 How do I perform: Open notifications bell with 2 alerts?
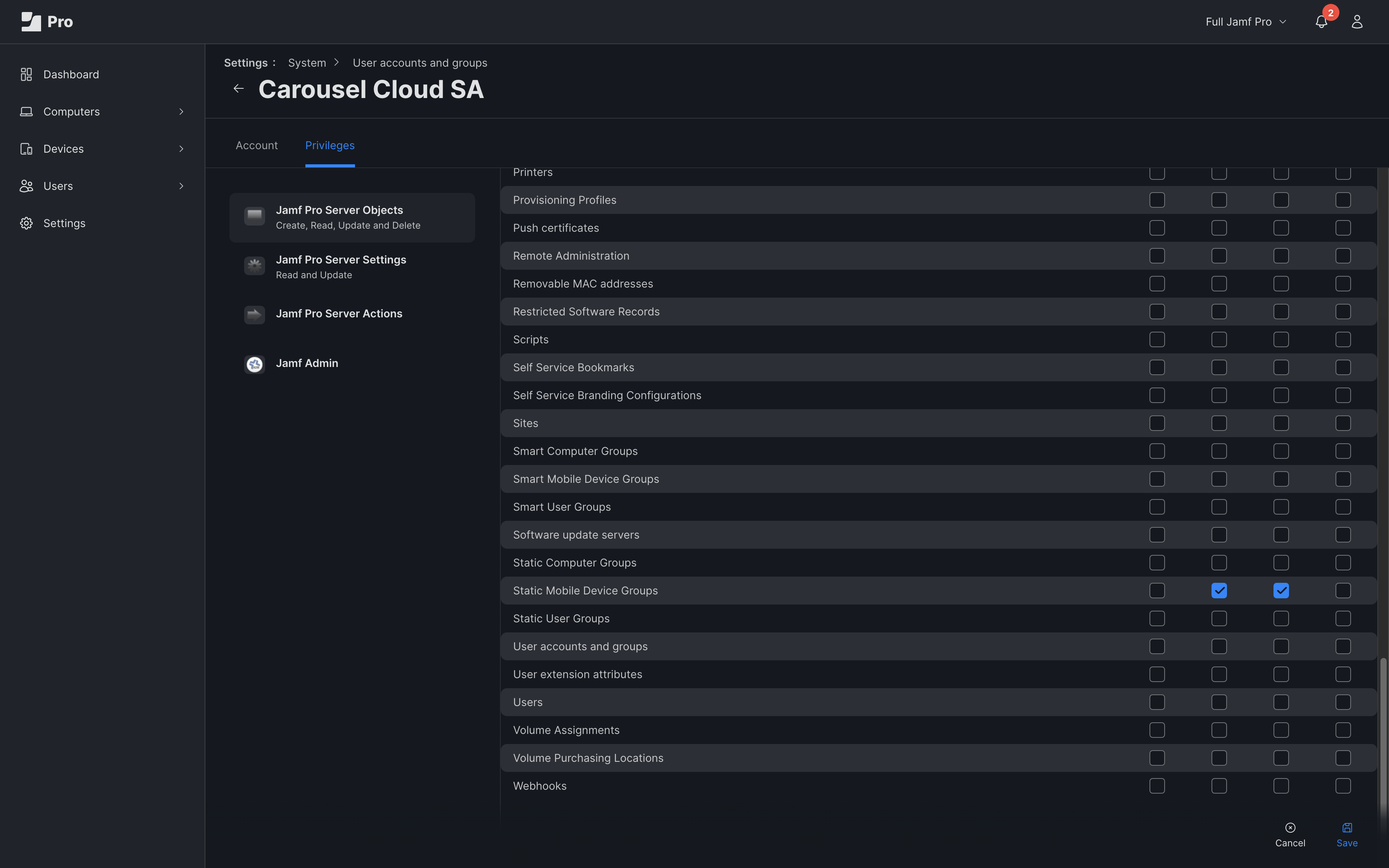1321,22
